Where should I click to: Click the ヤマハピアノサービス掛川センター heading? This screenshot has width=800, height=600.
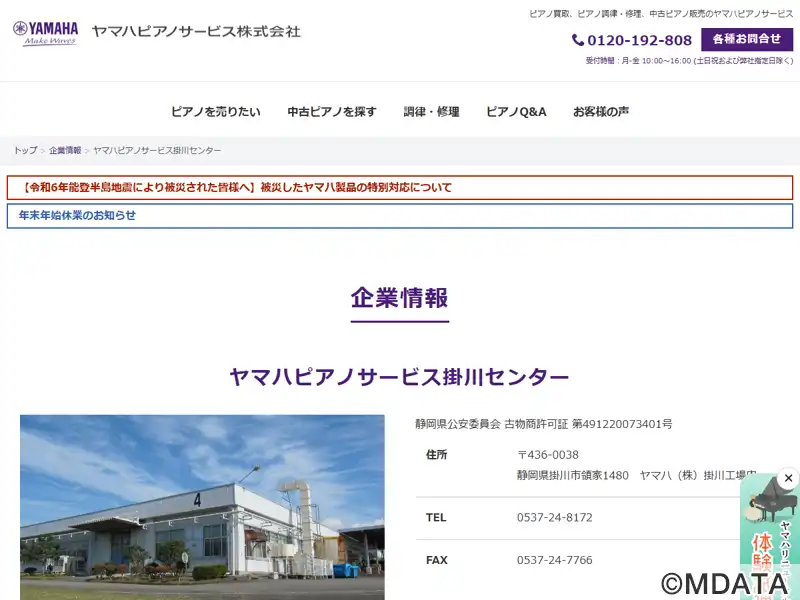(399, 377)
